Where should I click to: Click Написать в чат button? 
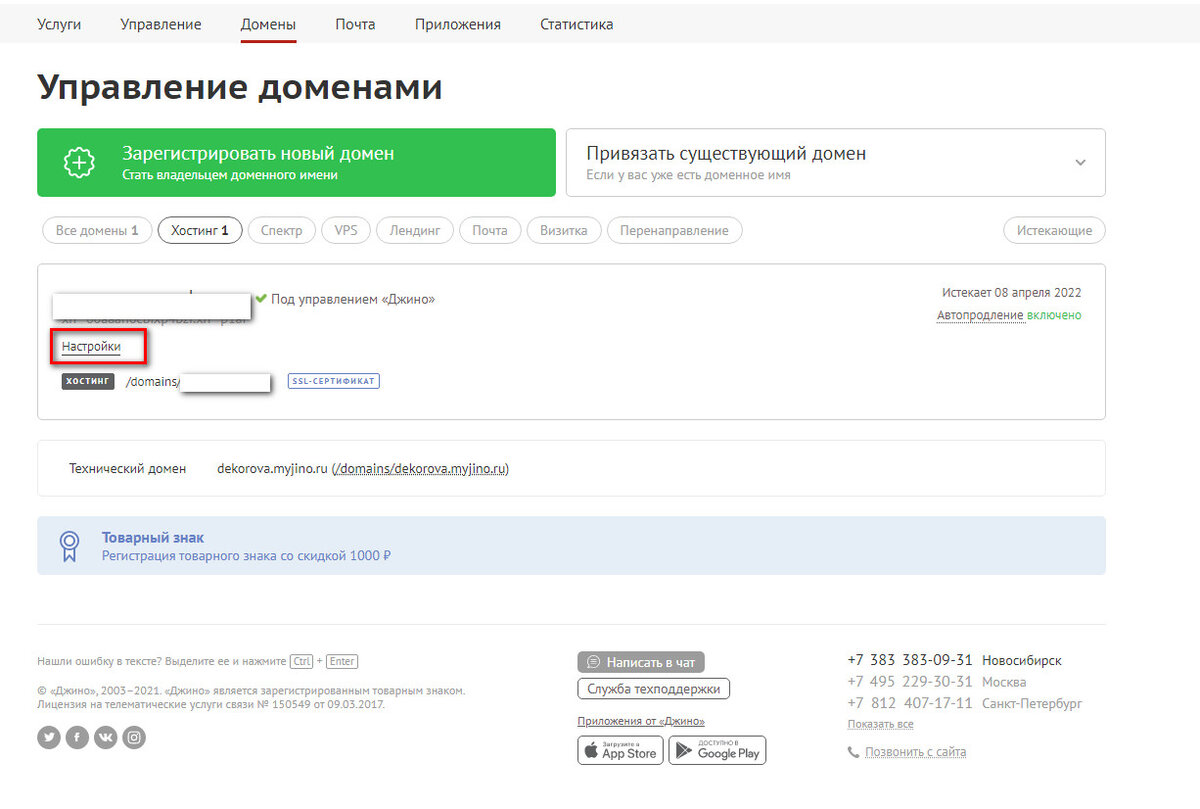pos(641,662)
